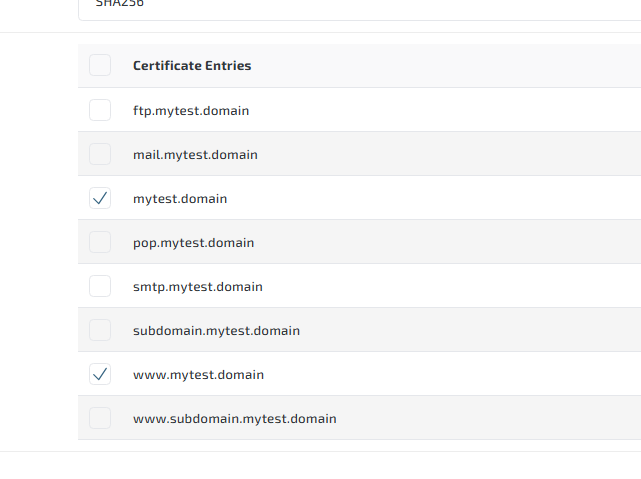Image resolution: width=641 pixels, height=479 pixels.
Task: Uncheck the mytest.domain checkbox
Action: coord(100,198)
